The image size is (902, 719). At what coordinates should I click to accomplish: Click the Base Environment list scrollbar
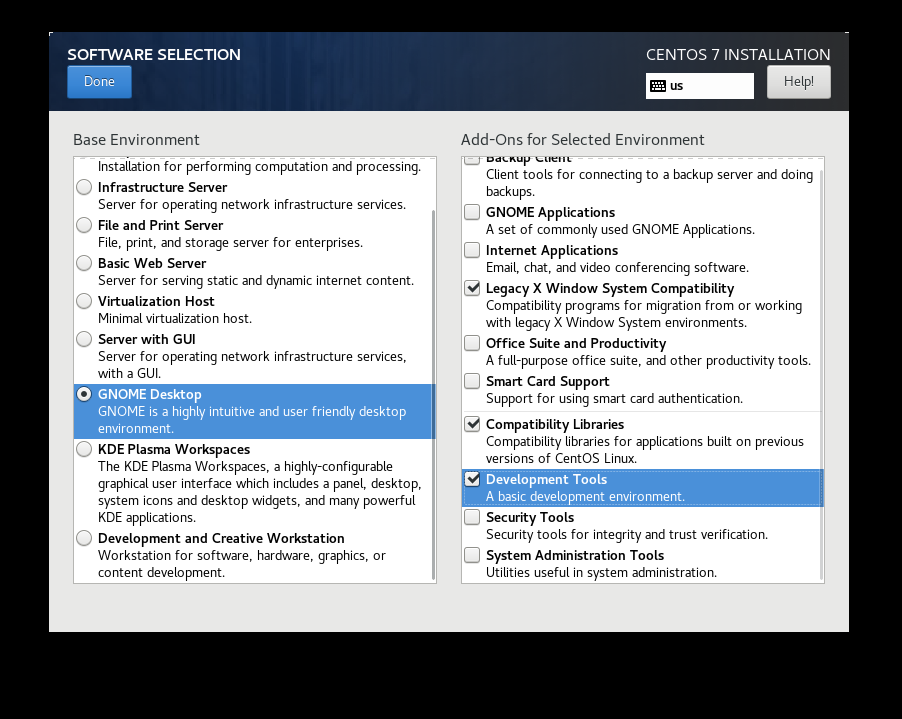(x=433, y=395)
